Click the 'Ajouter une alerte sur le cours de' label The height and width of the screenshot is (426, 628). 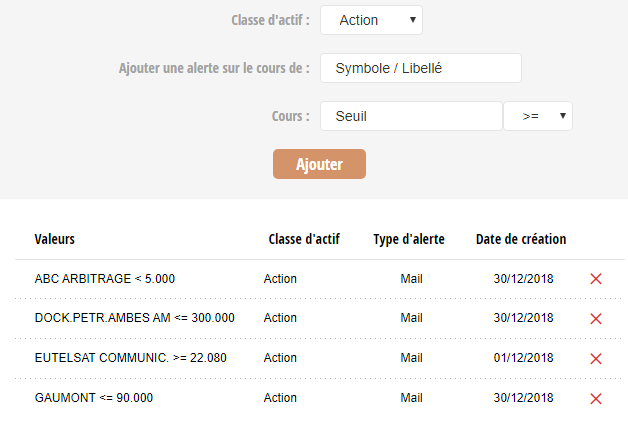pyautogui.click(x=214, y=68)
